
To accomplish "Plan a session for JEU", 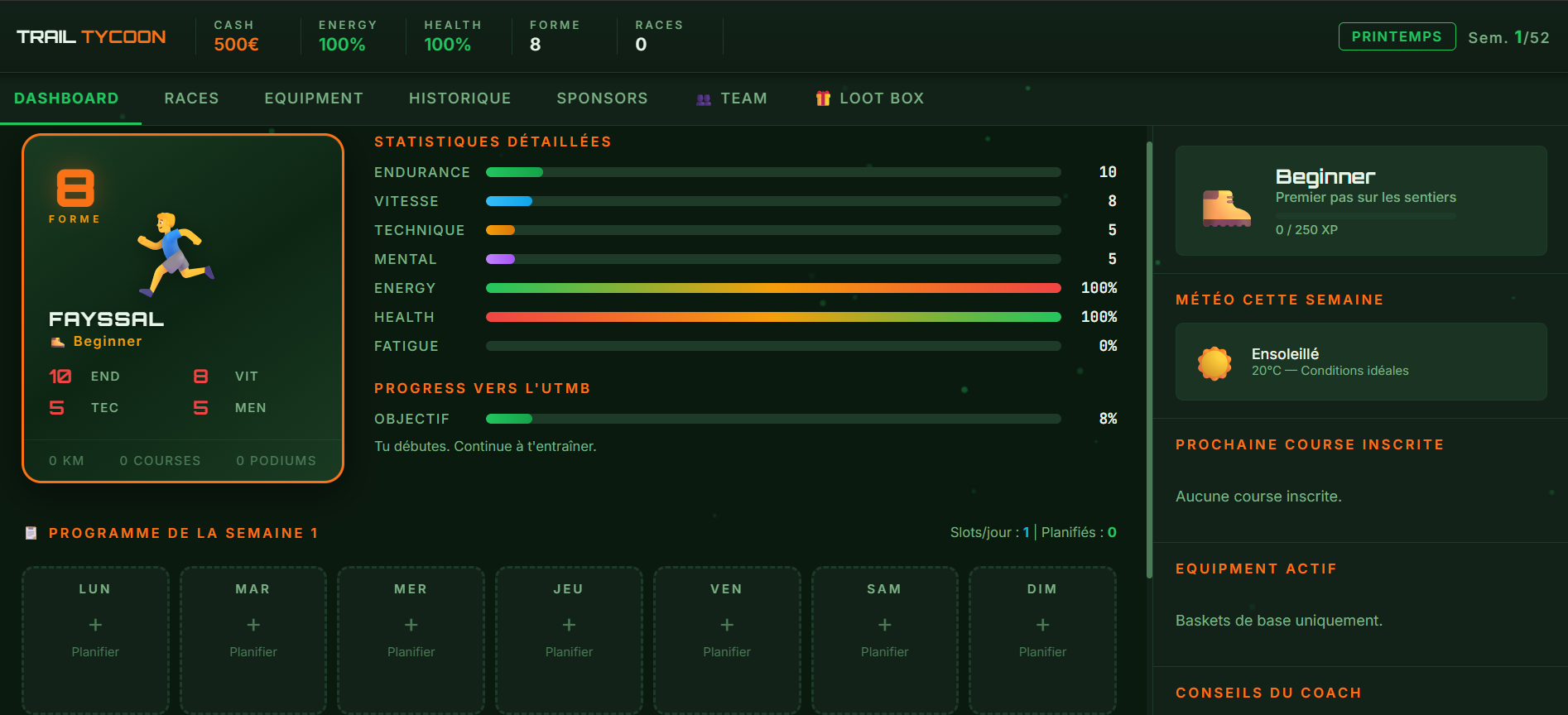I will tap(570, 639).
